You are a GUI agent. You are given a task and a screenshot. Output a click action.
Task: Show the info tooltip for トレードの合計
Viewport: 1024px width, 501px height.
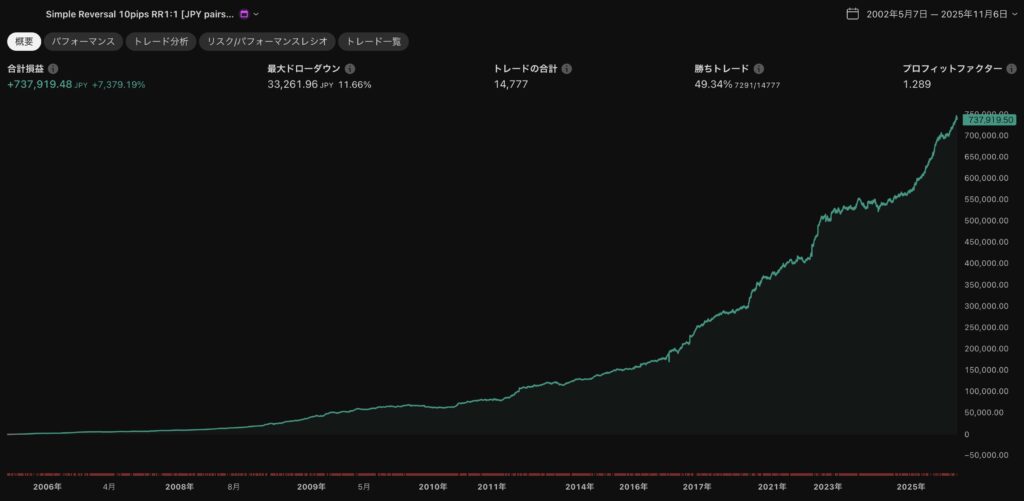567,69
